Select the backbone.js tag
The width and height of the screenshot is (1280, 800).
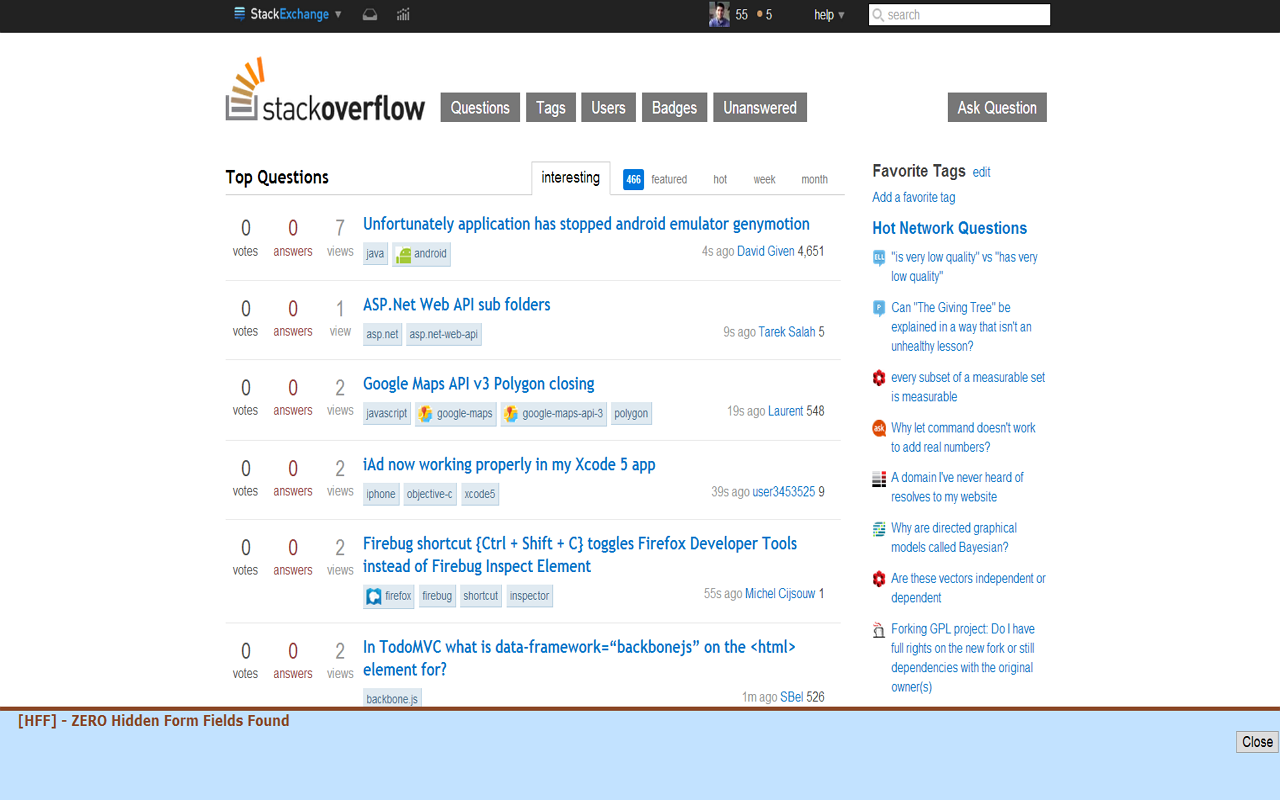click(392, 699)
